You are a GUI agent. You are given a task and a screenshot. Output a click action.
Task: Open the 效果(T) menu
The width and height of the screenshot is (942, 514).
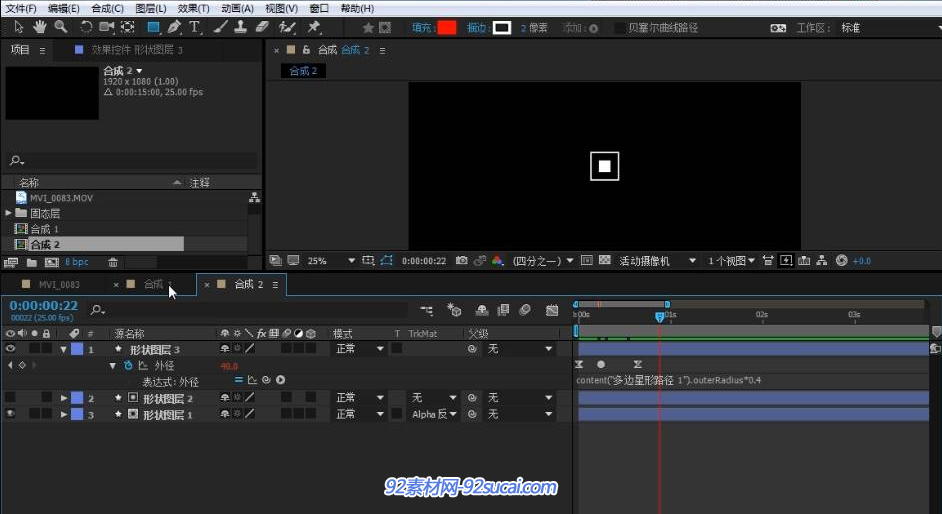tap(193, 8)
